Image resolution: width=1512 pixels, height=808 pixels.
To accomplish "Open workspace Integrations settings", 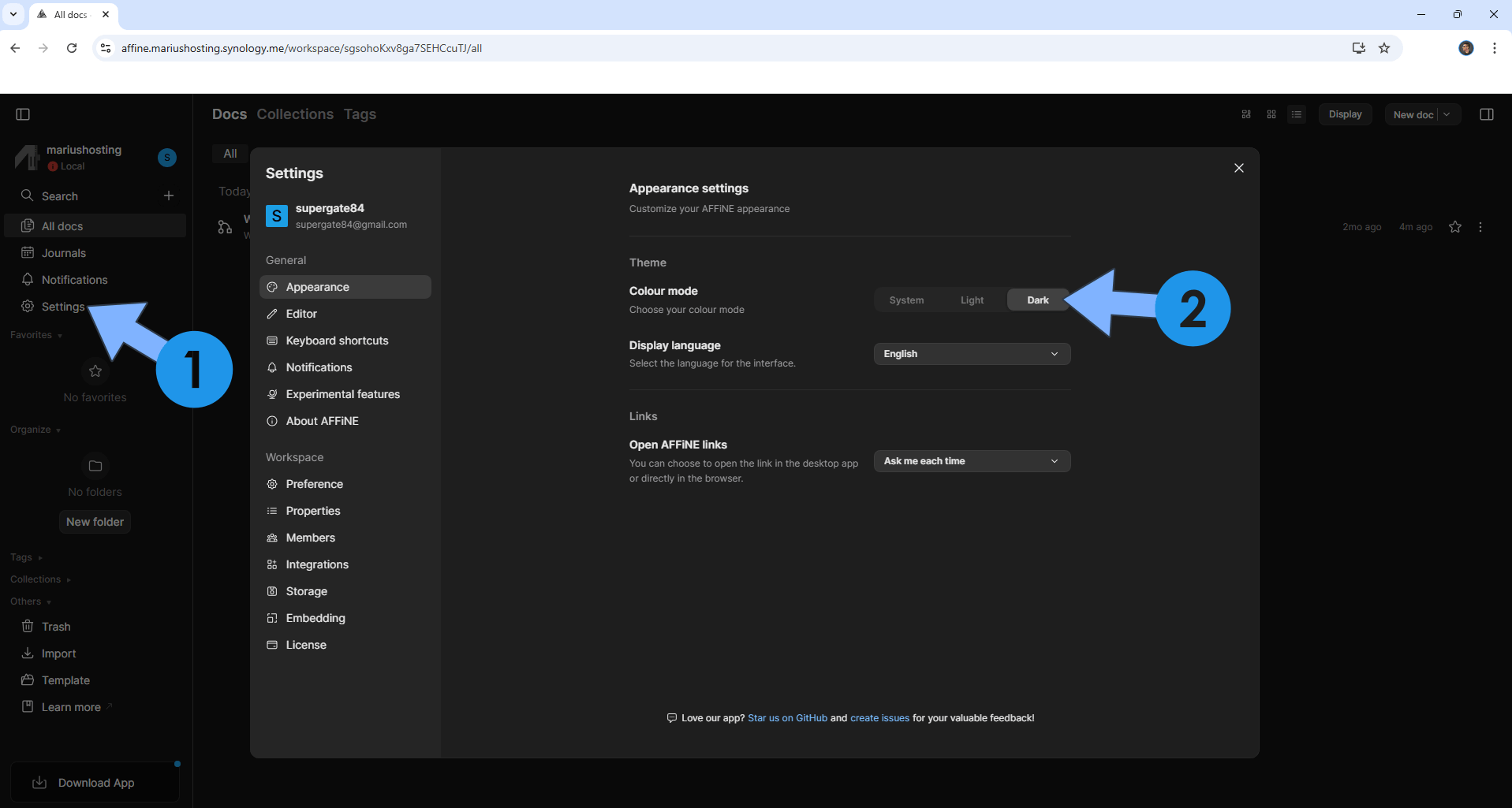I will coord(345,564).
